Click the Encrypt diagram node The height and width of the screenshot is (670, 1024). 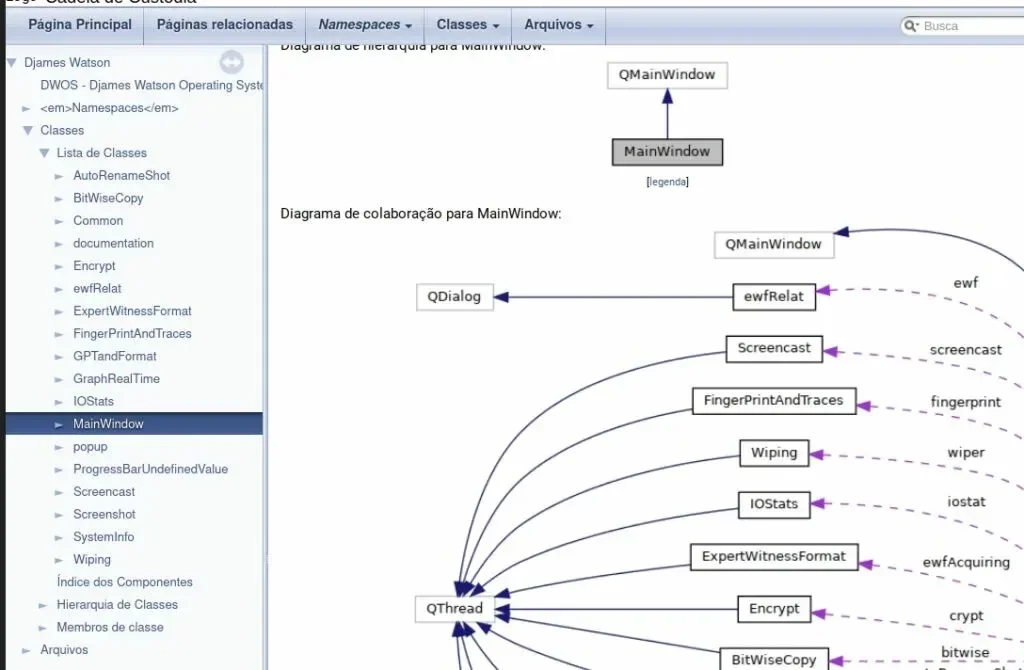coord(774,609)
